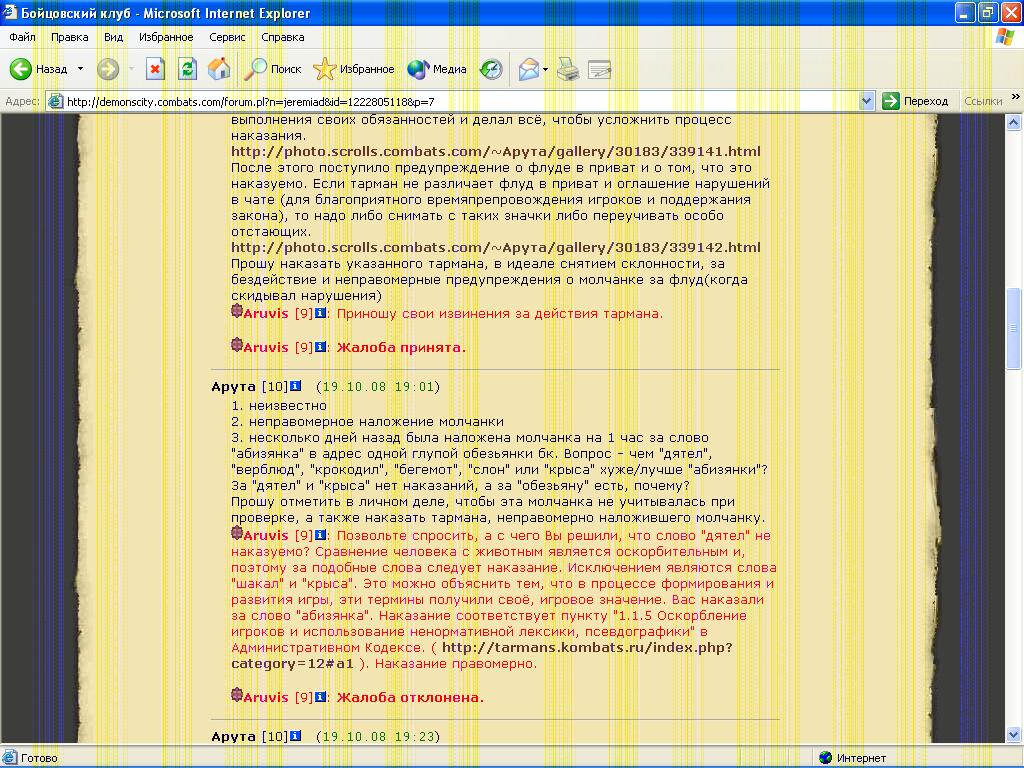Click info icon next to Арута [10] at 19:01
1024x768 pixels.
[296, 387]
